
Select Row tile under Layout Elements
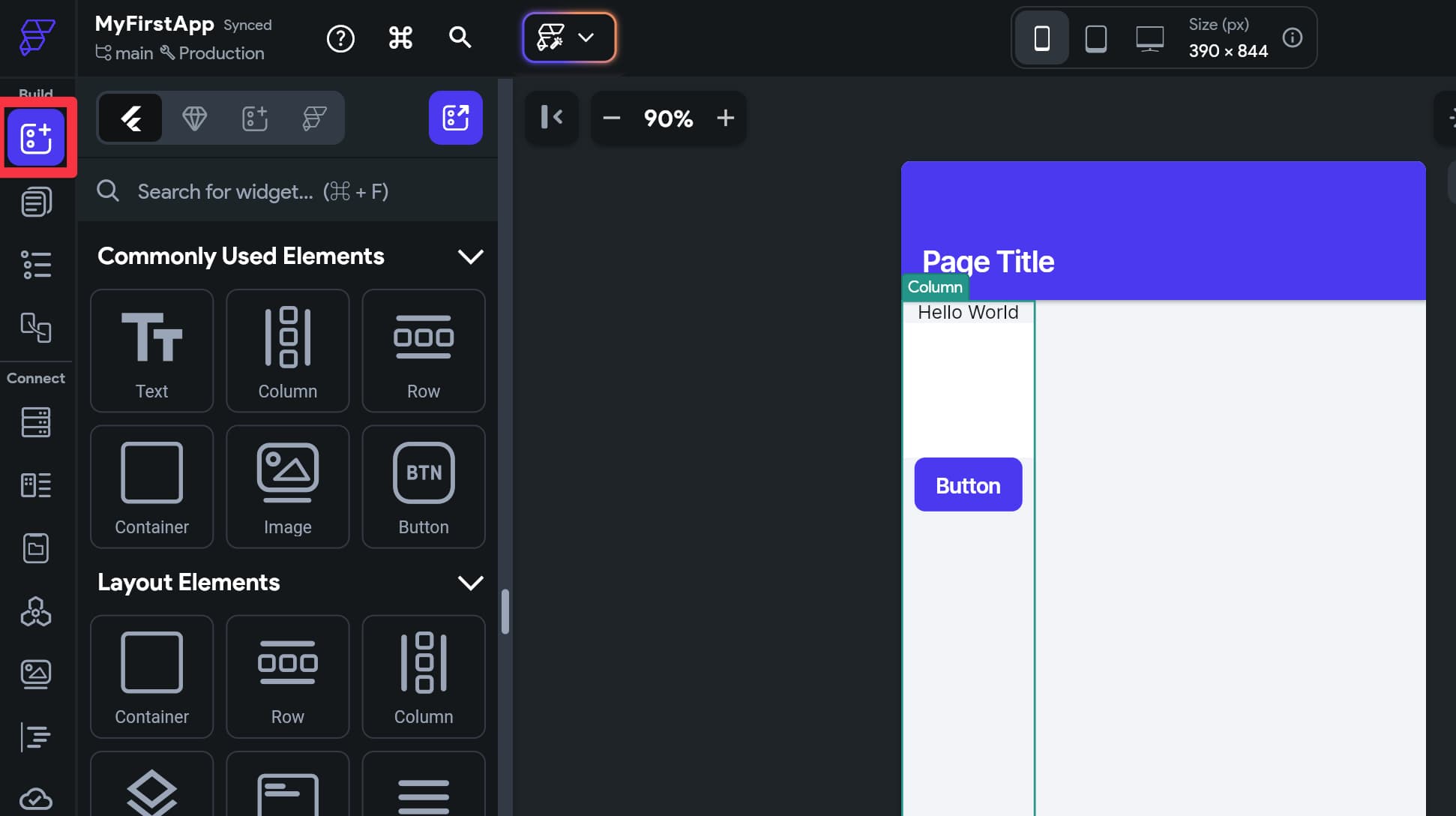click(x=287, y=676)
